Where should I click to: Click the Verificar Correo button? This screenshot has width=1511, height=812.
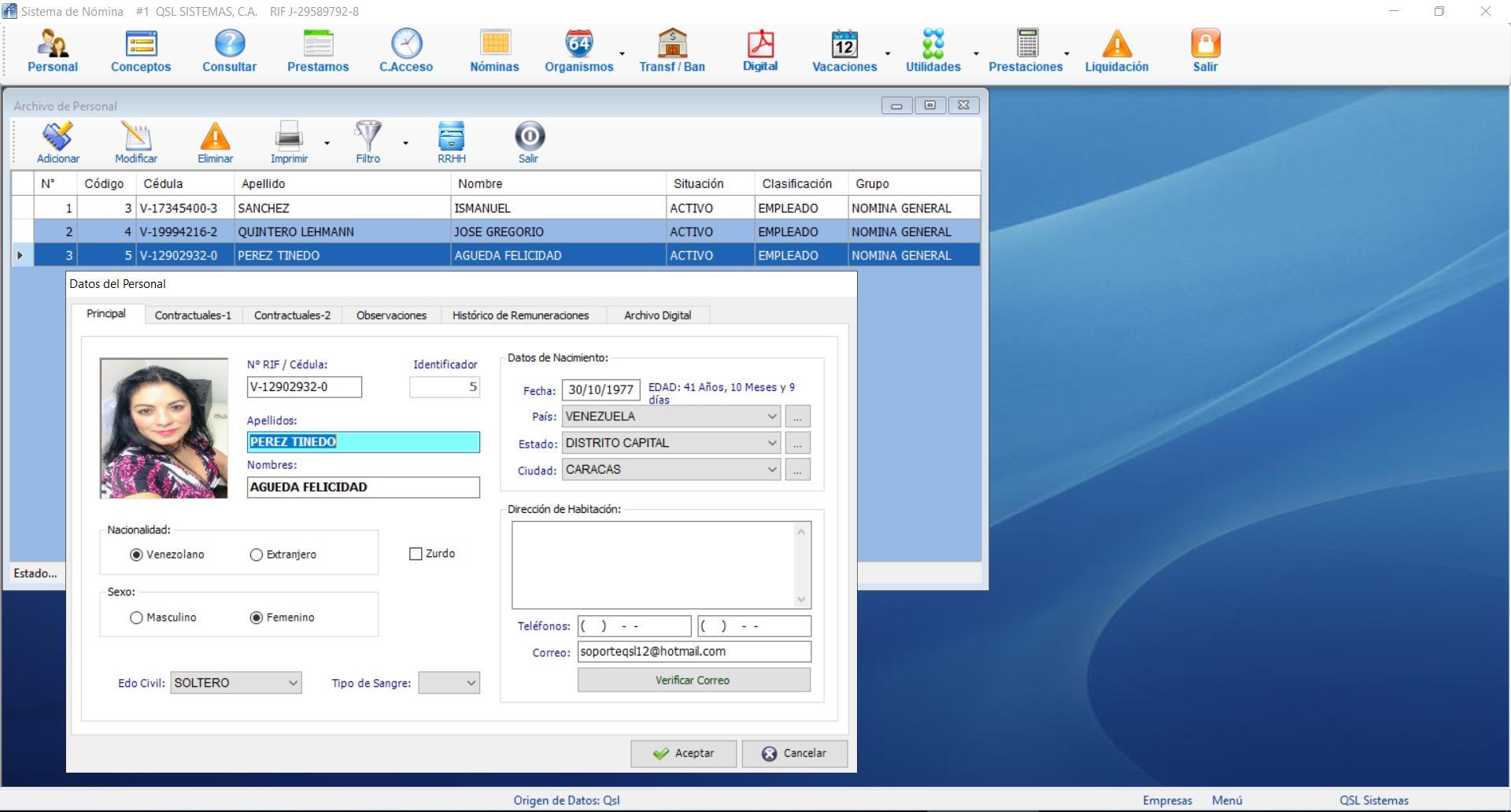click(693, 681)
